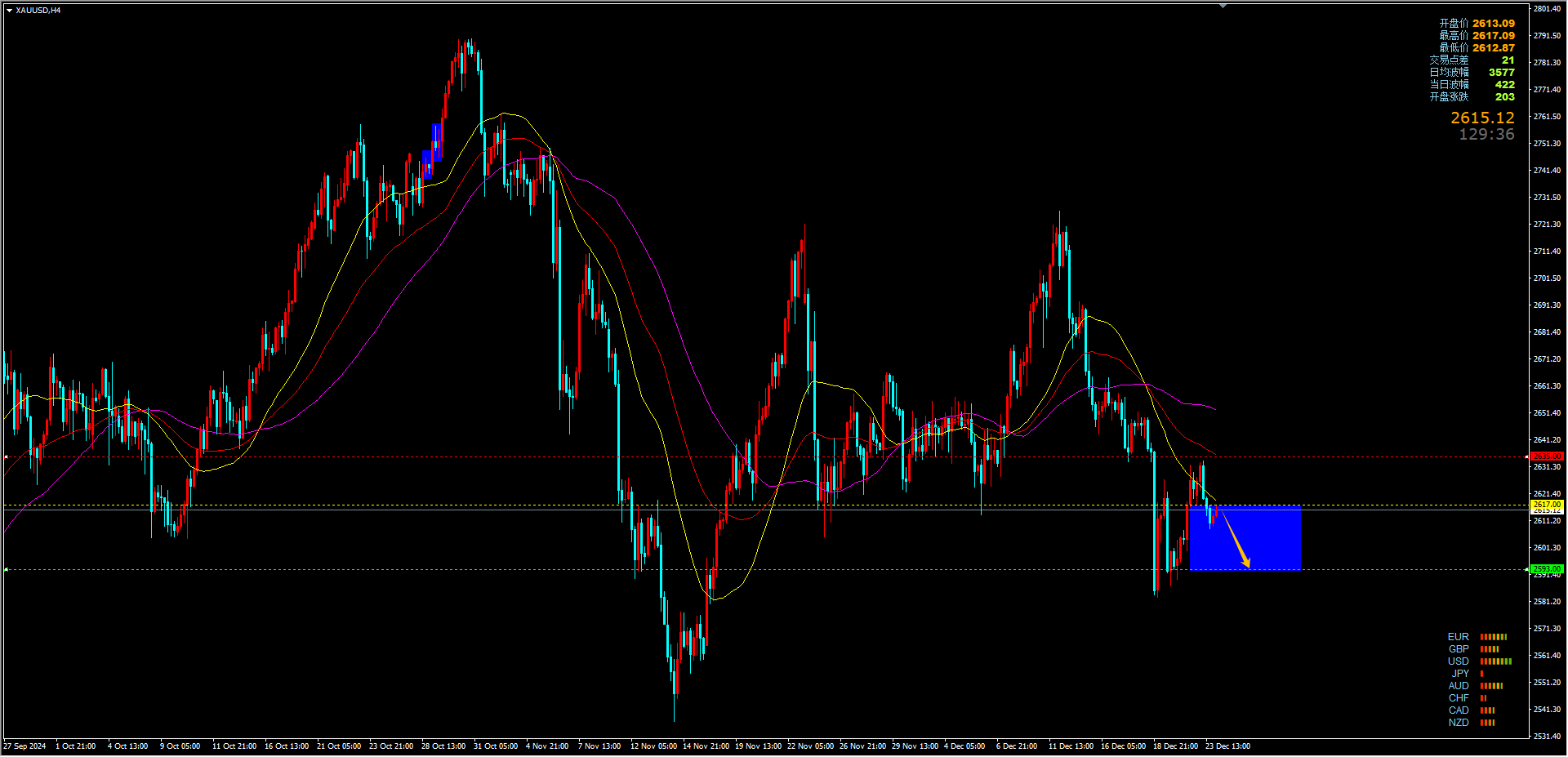Click the USD currency strength label

coord(1458,661)
